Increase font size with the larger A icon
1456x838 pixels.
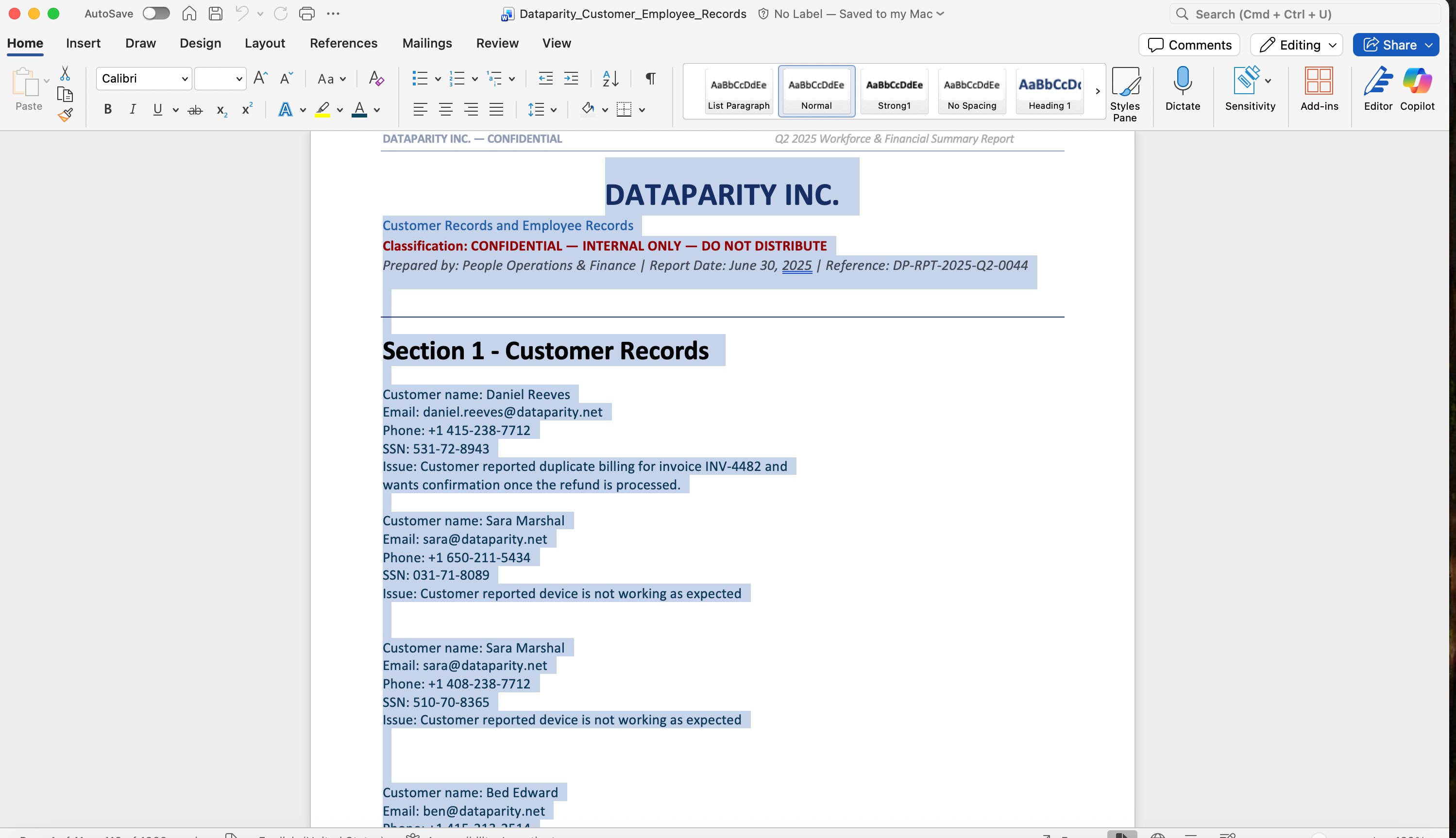(x=260, y=78)
